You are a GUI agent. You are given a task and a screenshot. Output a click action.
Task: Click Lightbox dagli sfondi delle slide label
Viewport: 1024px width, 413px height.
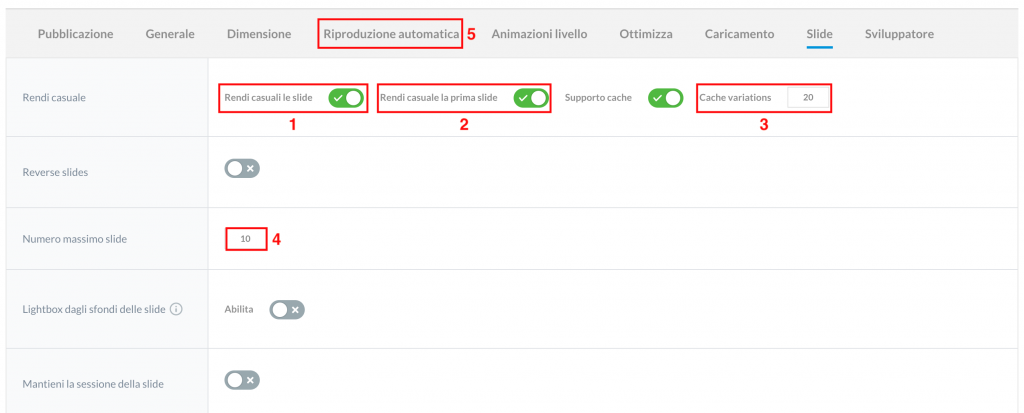(x=94, y=309)
